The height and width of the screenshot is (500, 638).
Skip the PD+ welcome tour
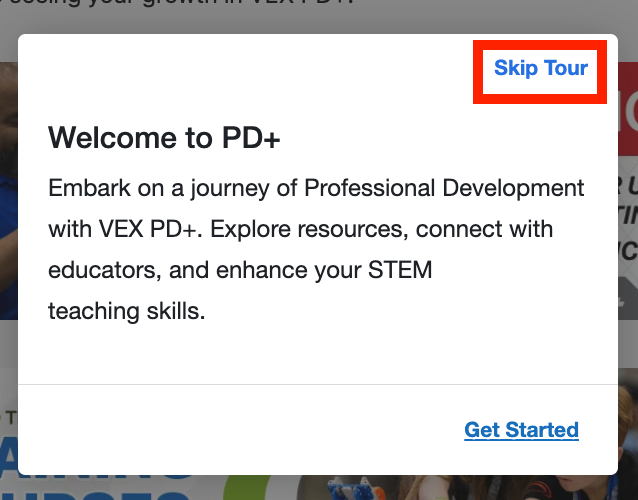pos(541,69)
